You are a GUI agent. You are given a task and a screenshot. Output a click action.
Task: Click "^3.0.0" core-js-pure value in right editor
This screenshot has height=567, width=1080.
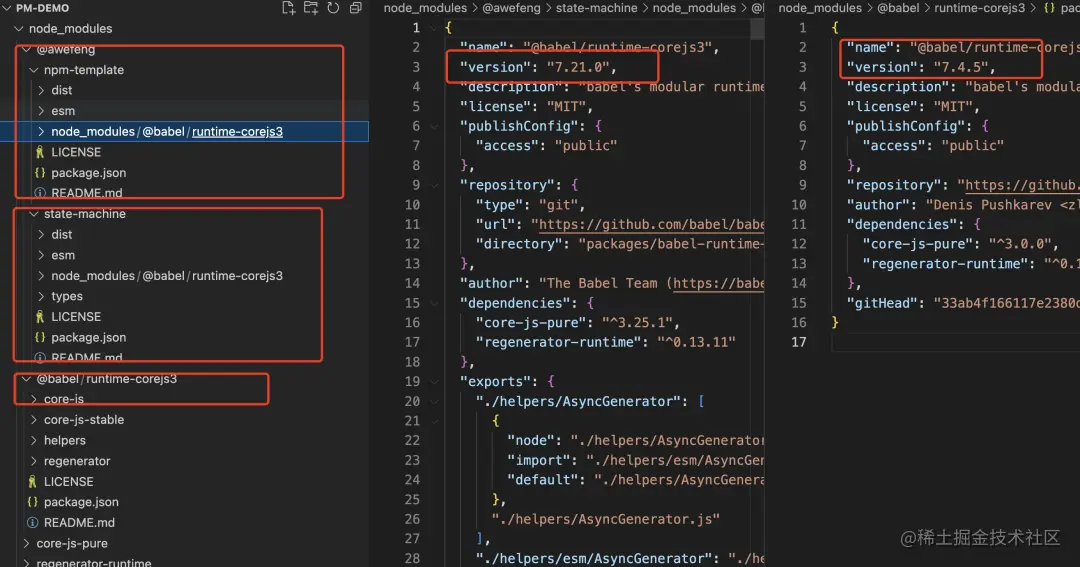[1020, 244]
